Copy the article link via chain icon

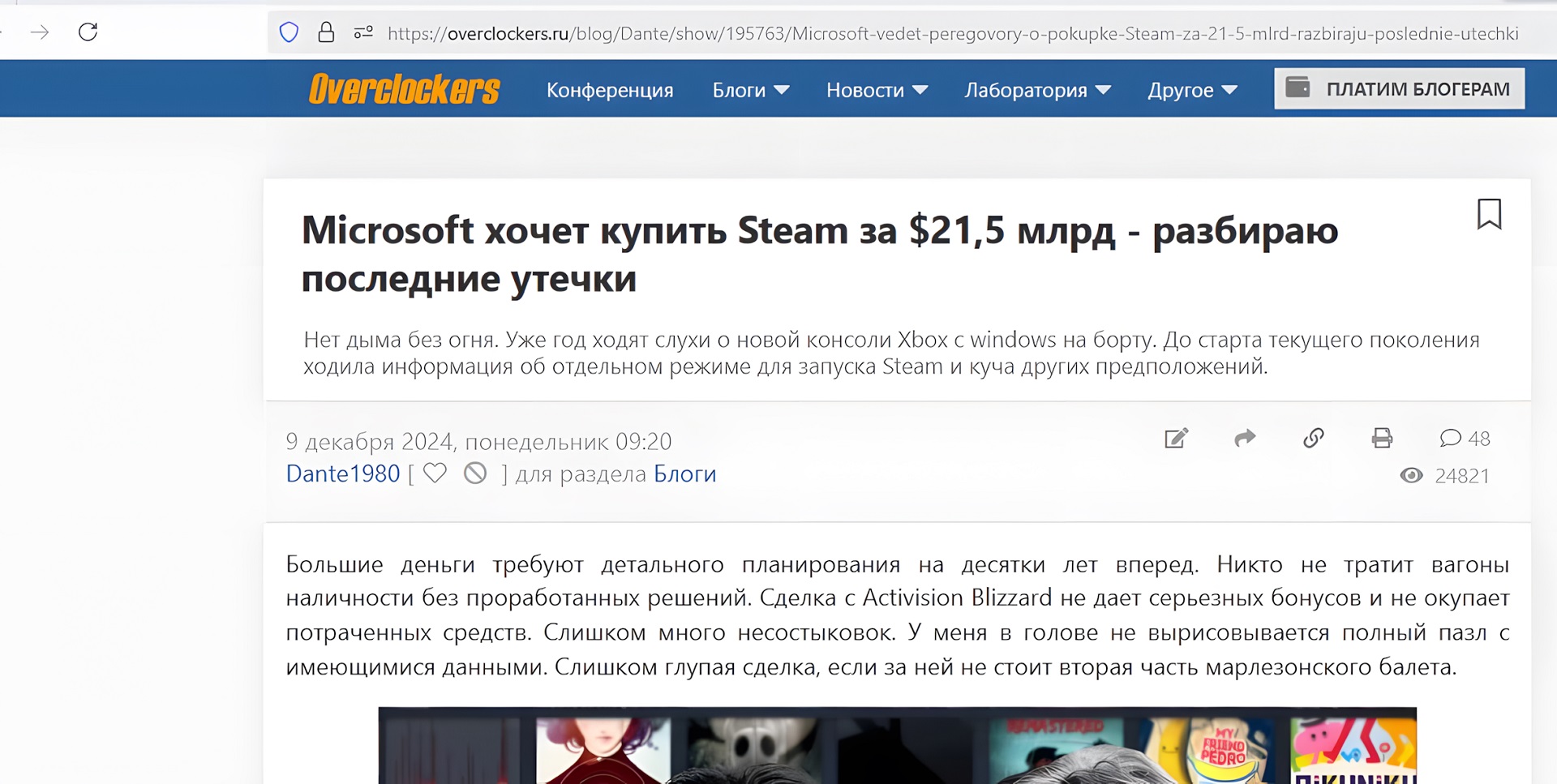(x=1314, y=438)
